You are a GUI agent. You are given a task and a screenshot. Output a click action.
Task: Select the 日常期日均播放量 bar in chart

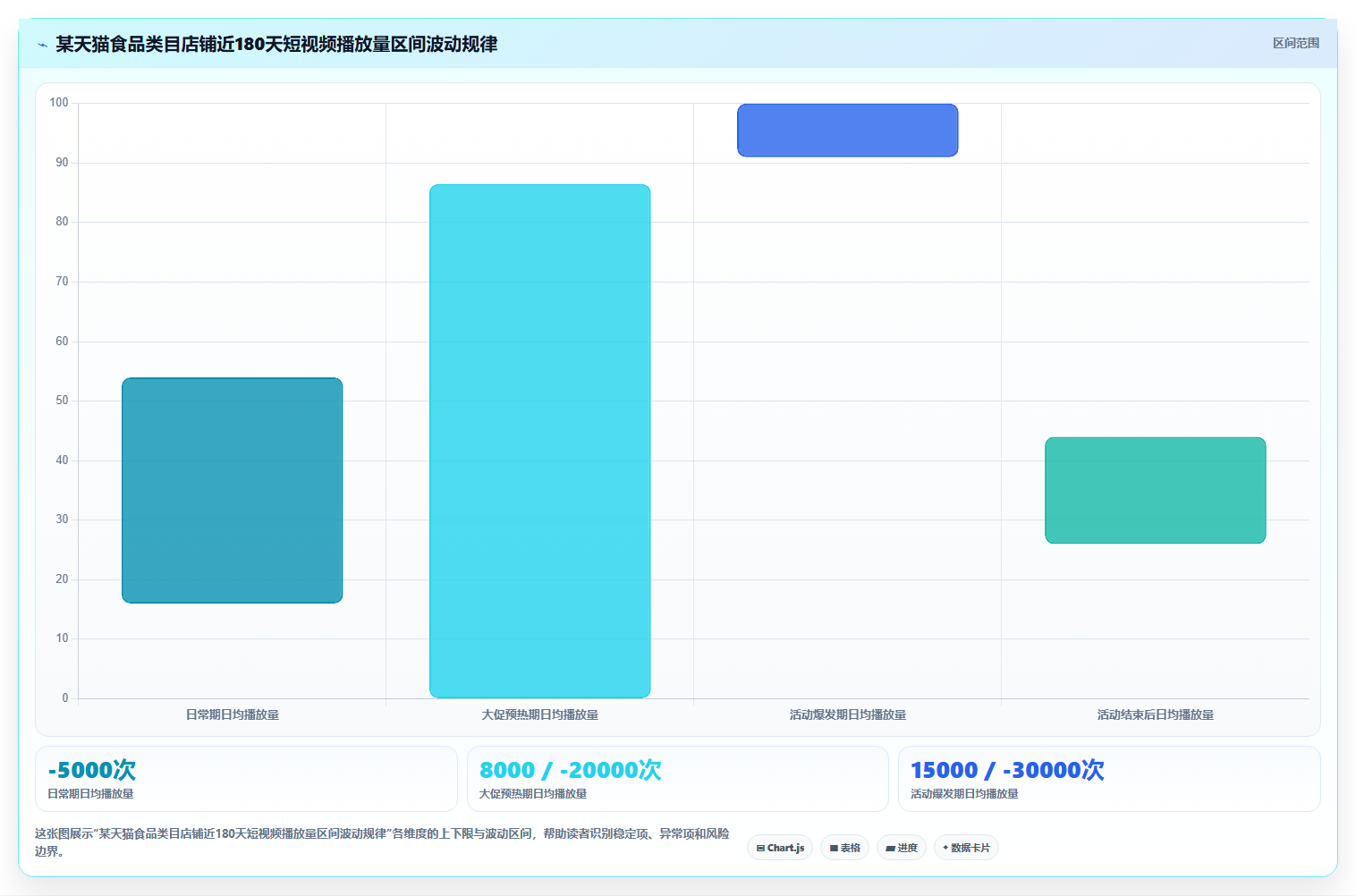point(233,490)
